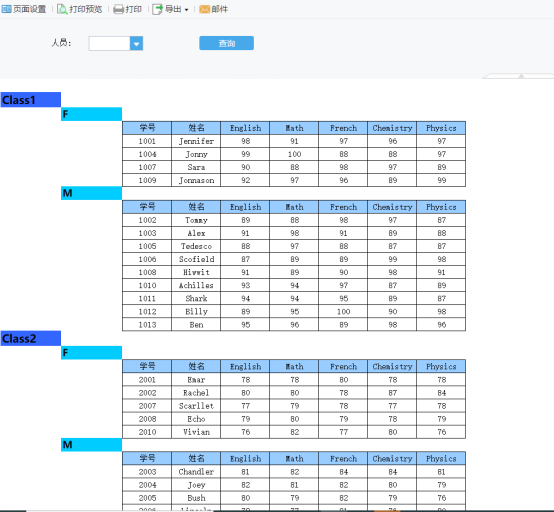Click the name cell Joey
The height and width of the screenshot is (512, 554).
(196, 485)
